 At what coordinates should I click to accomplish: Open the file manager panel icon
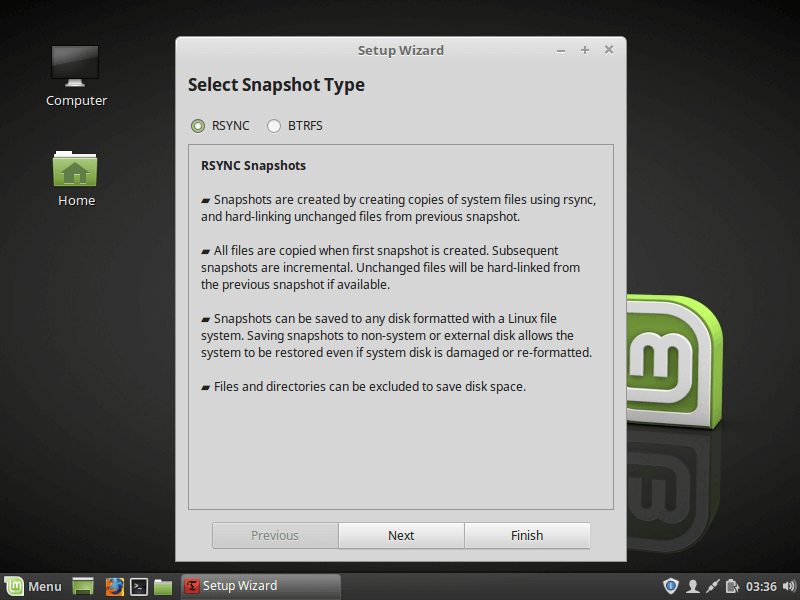163,586
